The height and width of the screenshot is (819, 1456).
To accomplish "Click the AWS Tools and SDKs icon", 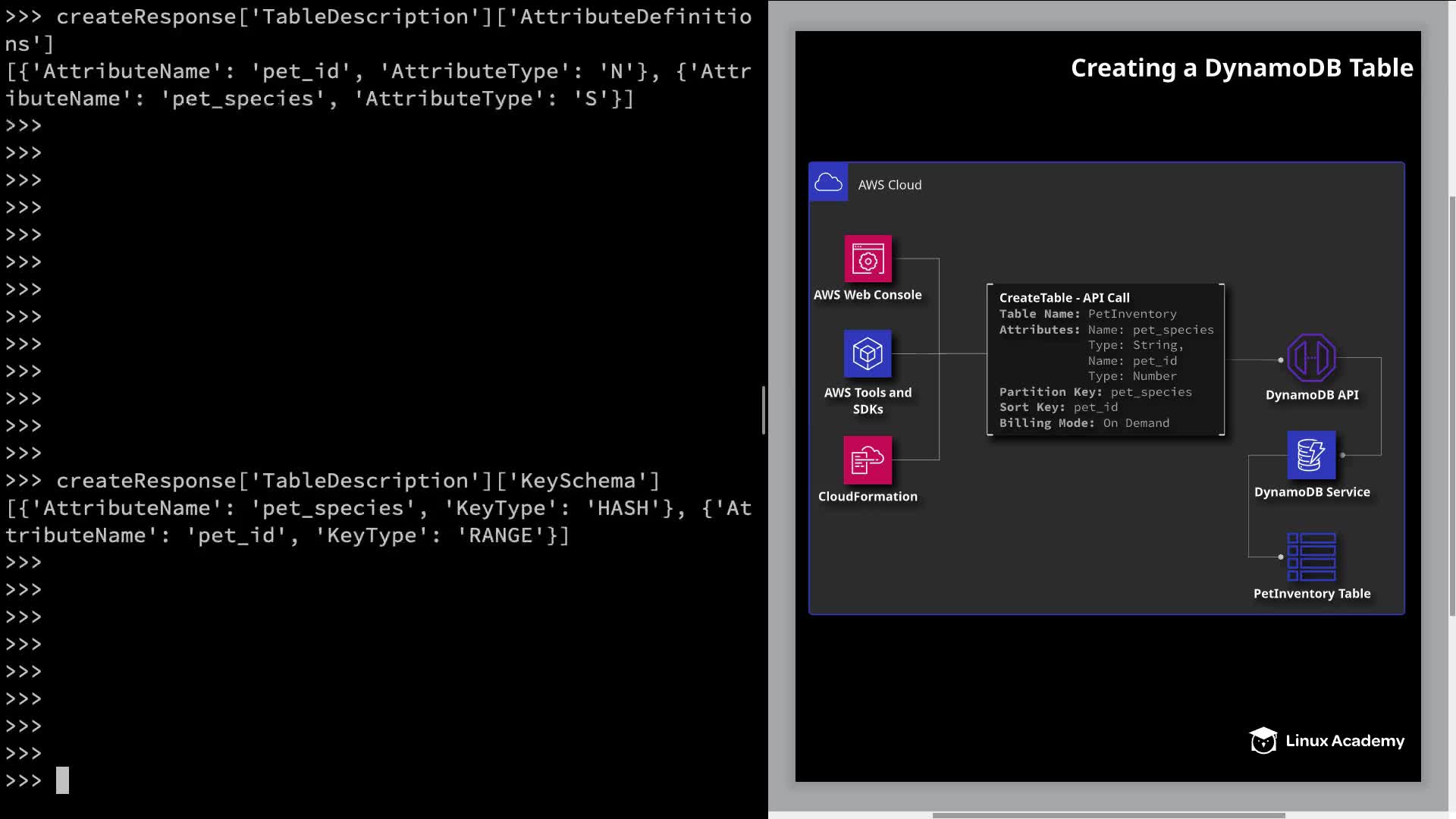I will (x=868, y=353).
